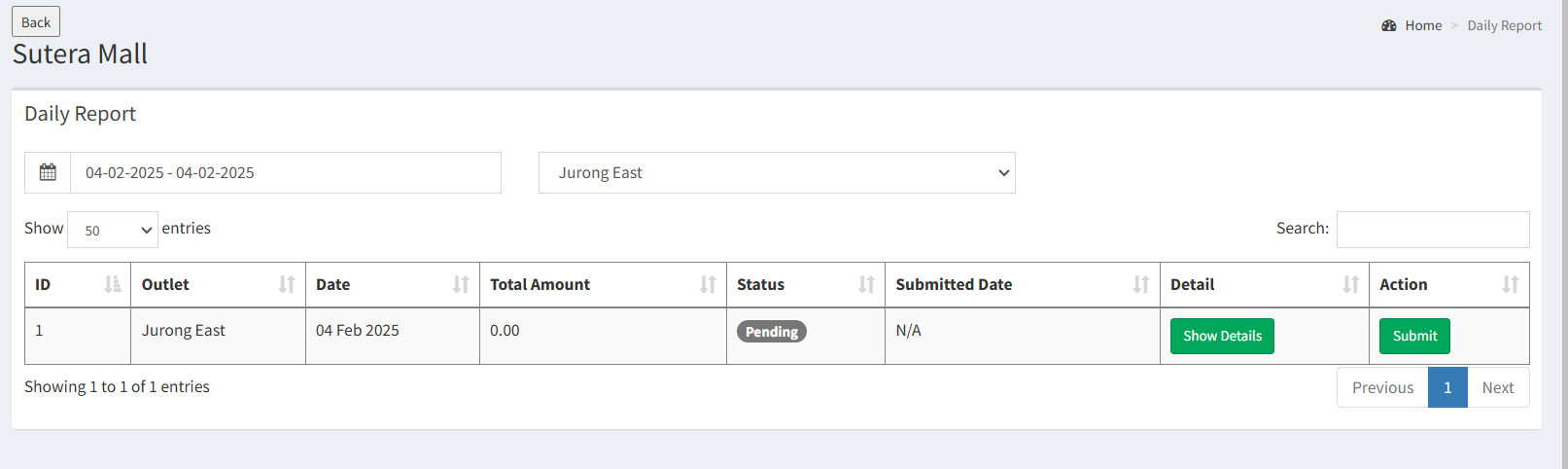Sort by Status column arrows
This screenshot has height=469, width=1568.
coord(866,284)
